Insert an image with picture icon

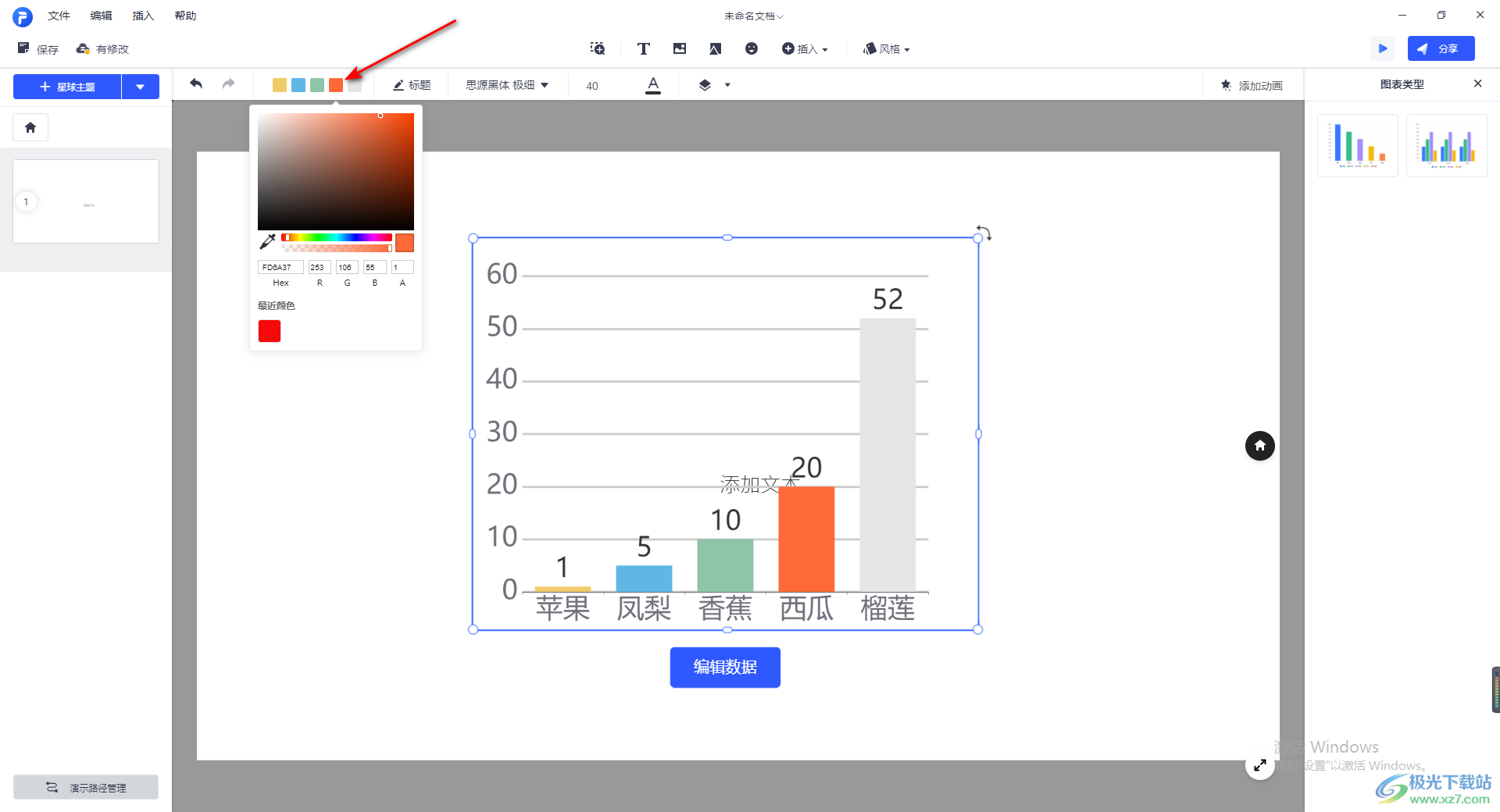click(x=680, y=48)
